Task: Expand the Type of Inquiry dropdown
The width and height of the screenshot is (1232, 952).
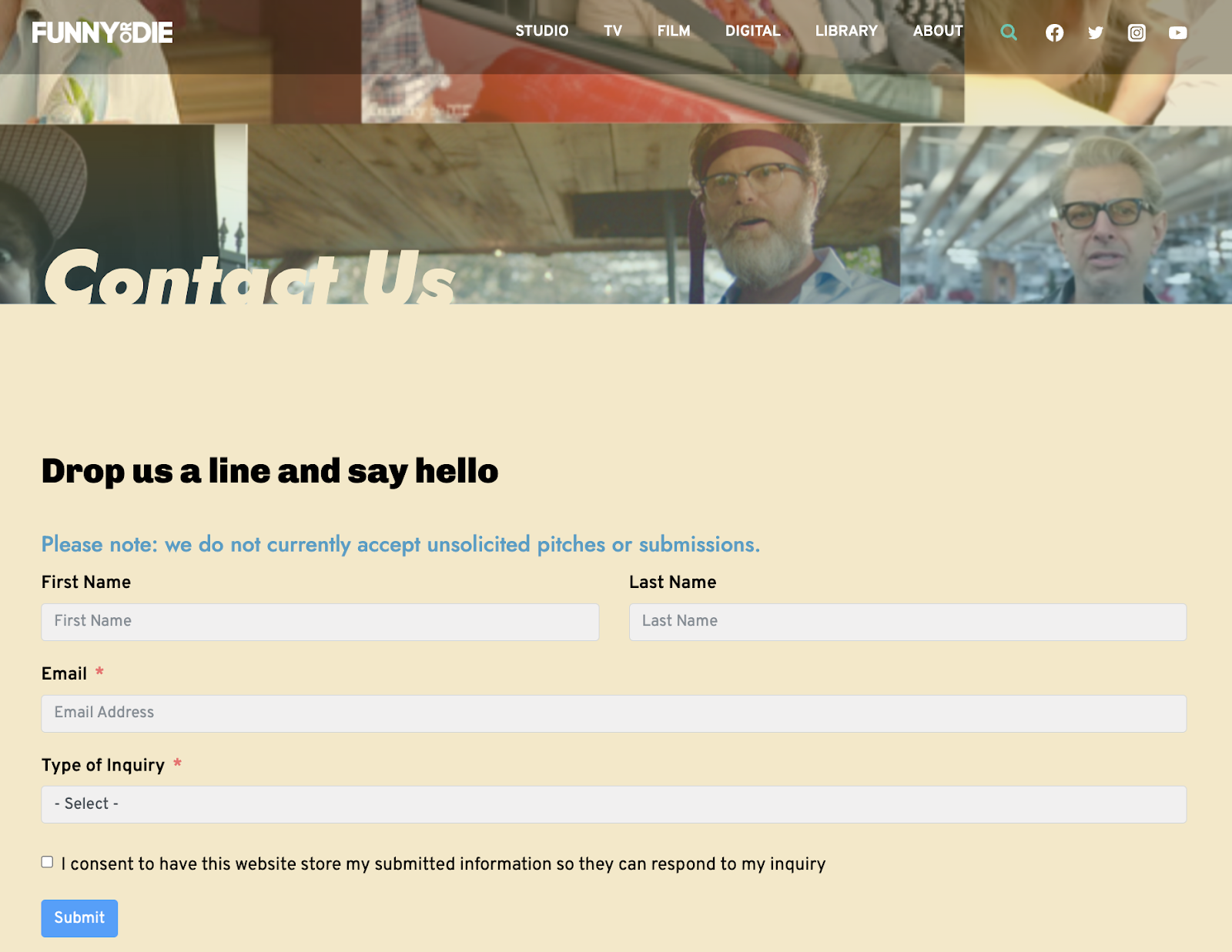Action: coord(614,804)
